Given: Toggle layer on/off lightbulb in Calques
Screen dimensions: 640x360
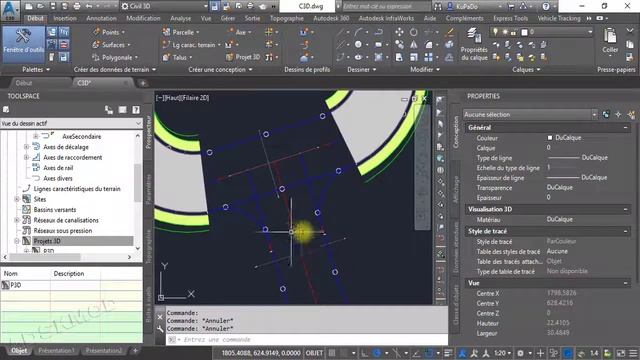Looking at the screenshot, I should click(x=495, y=31).
